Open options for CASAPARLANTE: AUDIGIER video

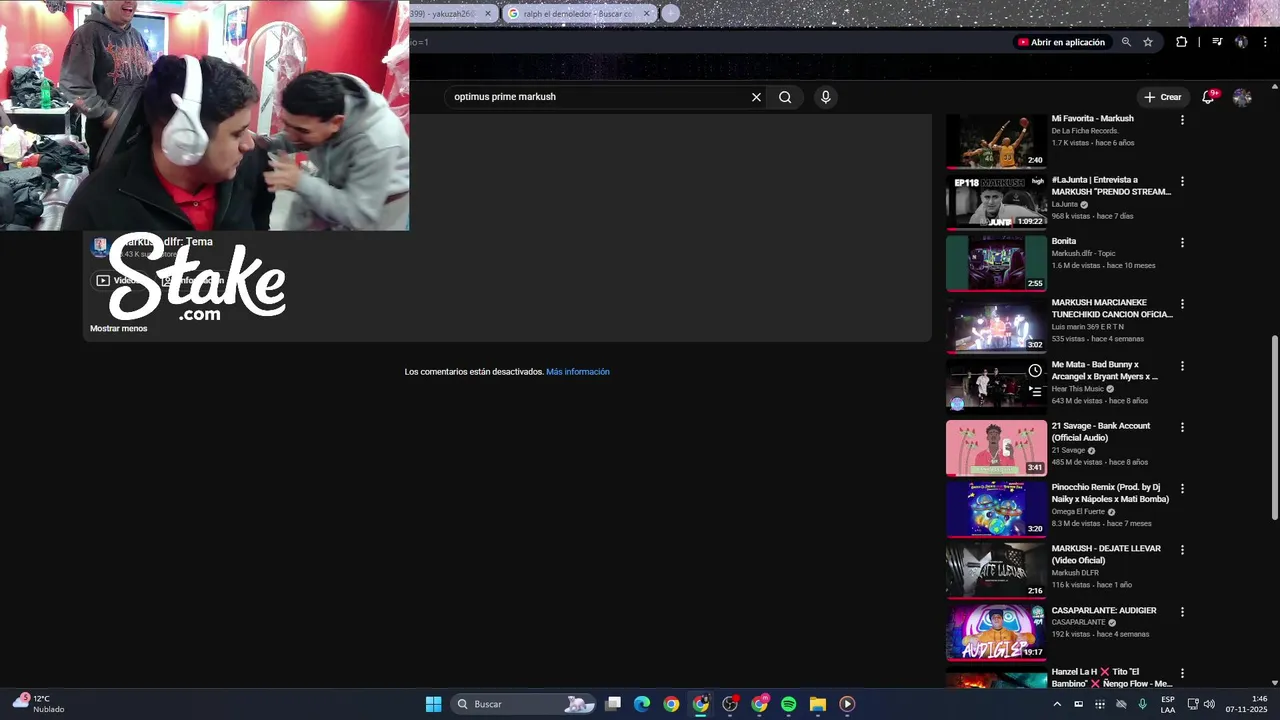[1182, 612]
